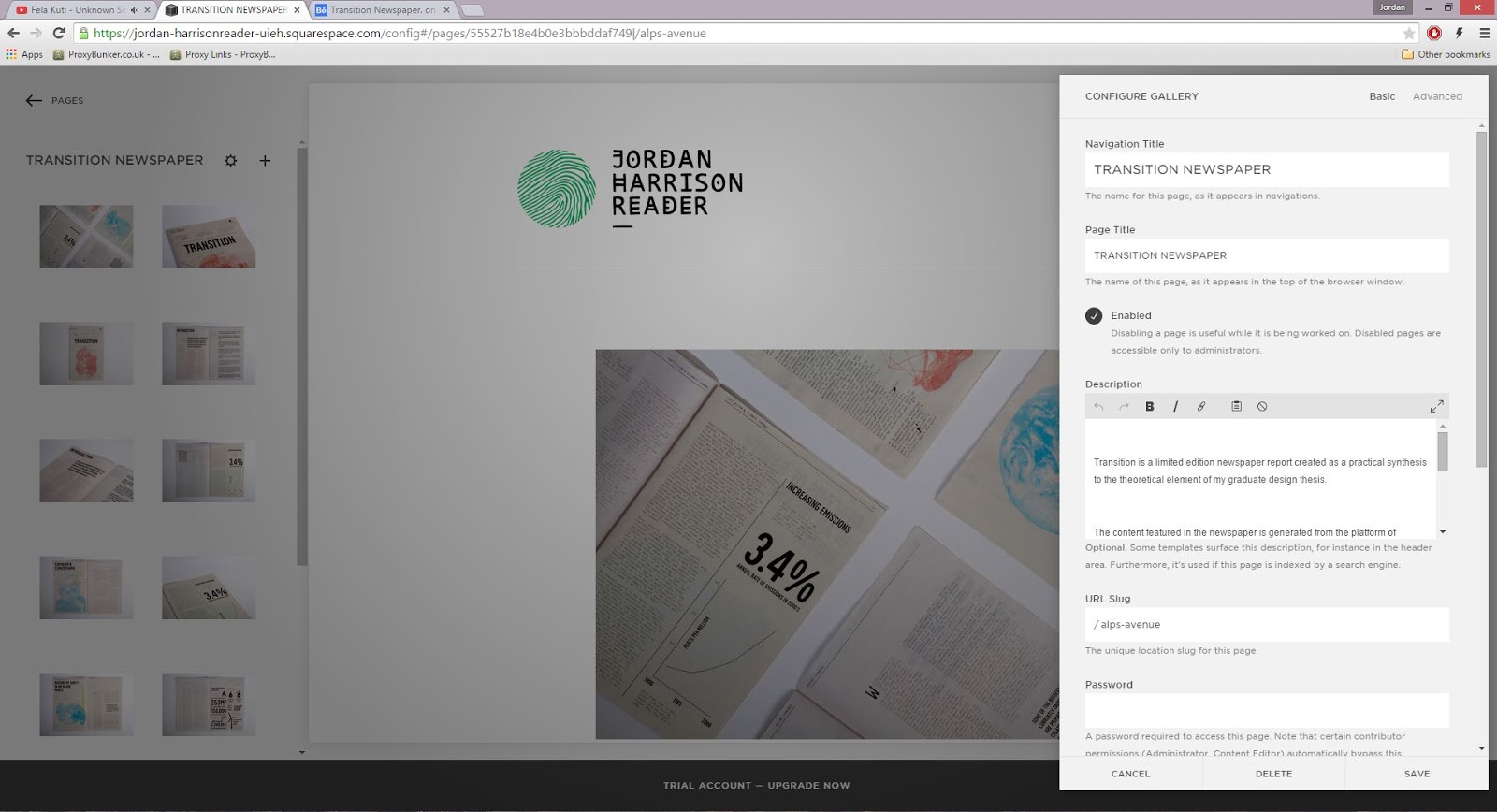Click the Navigation Title input field

pyautogui.click(x=1267, y=169)
